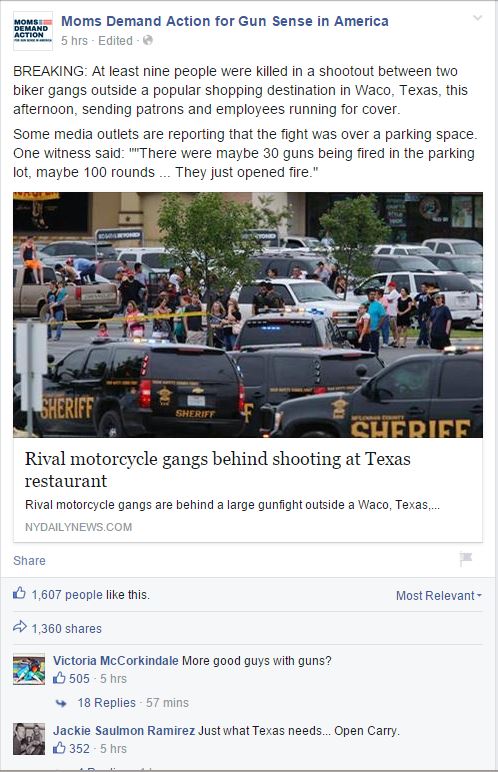Click the Moms Demand Action profile logo

pyautogui.click(x=33, y=31)
